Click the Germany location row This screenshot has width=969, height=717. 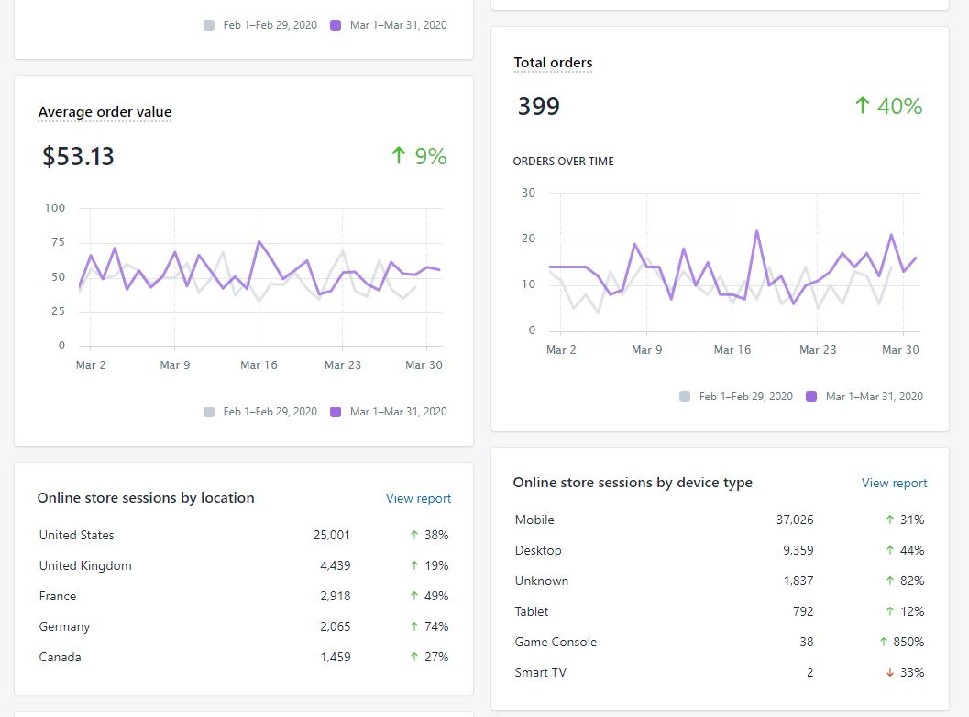(x=243, y=626)
